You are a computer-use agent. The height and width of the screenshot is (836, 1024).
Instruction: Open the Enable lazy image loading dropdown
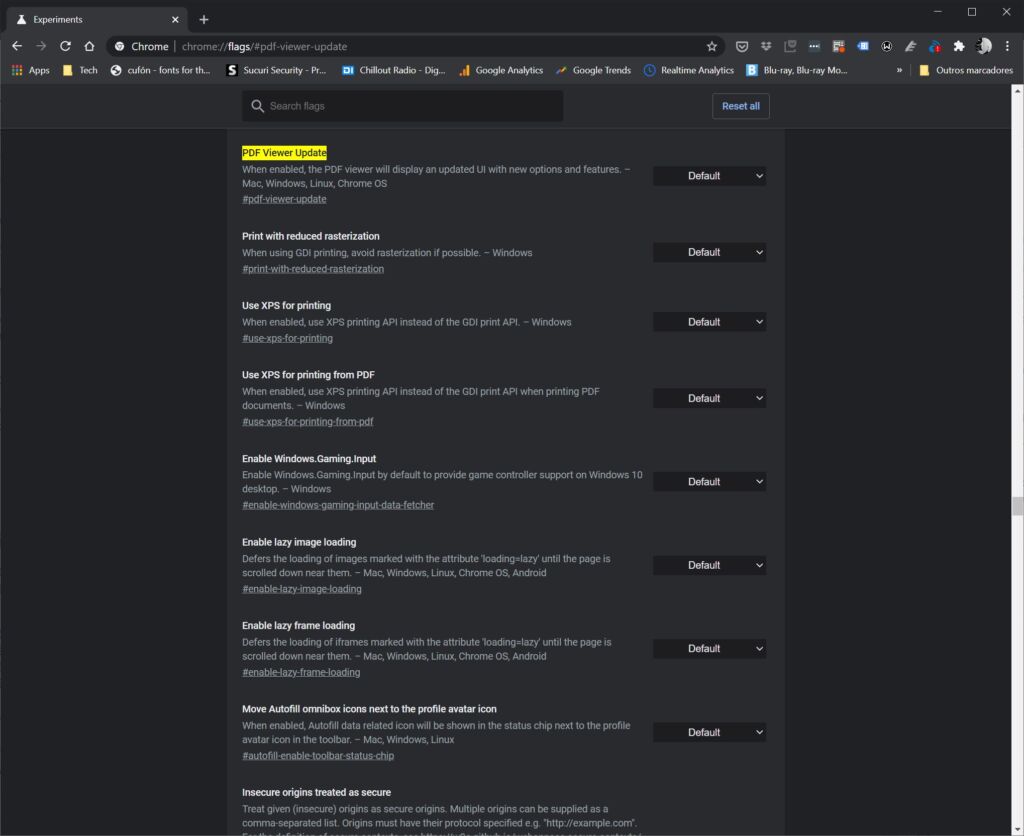click(x=709, y=565)
